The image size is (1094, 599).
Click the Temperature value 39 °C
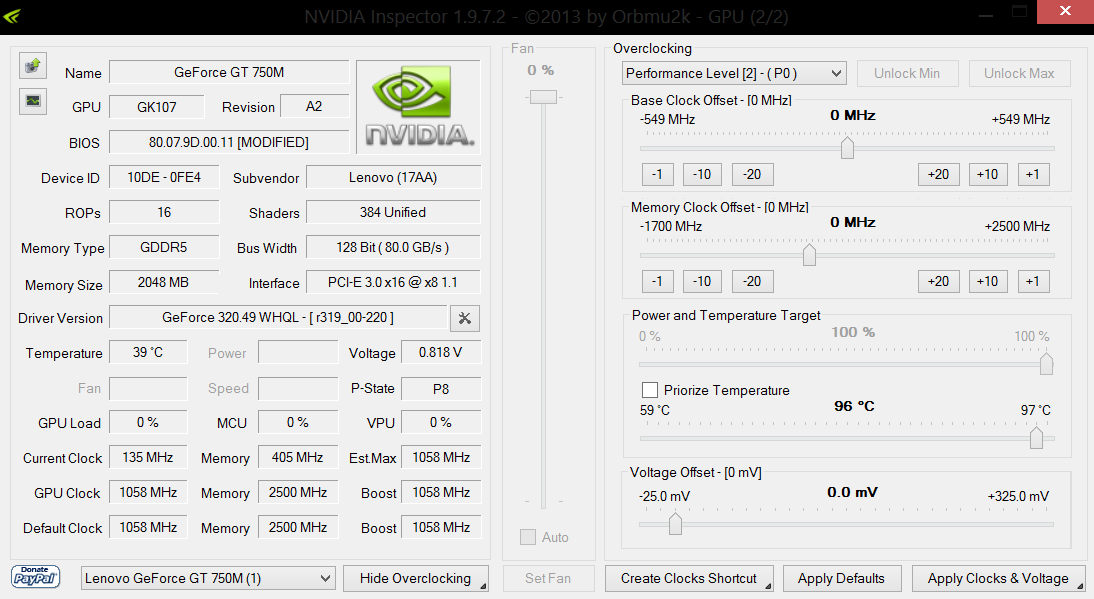pyautogui.click(x=148, y=352)
